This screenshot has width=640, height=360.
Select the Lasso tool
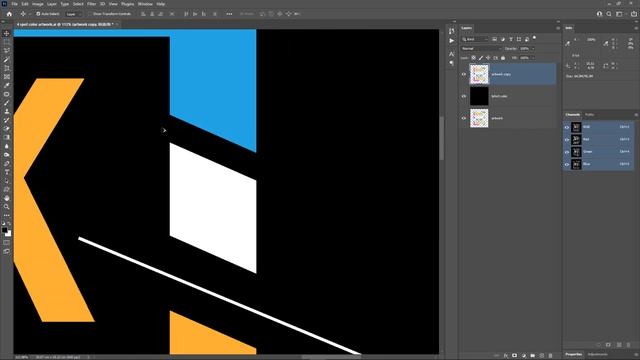(x=7, y=51)
